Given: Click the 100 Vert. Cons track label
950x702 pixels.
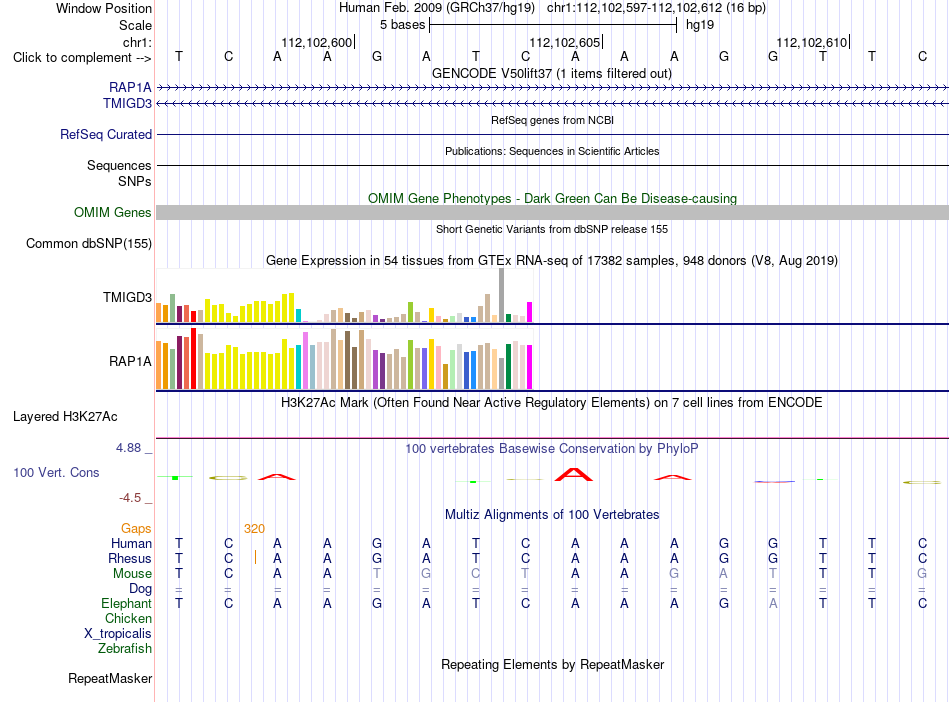Looking at the screenshot, I should point(56,472).
